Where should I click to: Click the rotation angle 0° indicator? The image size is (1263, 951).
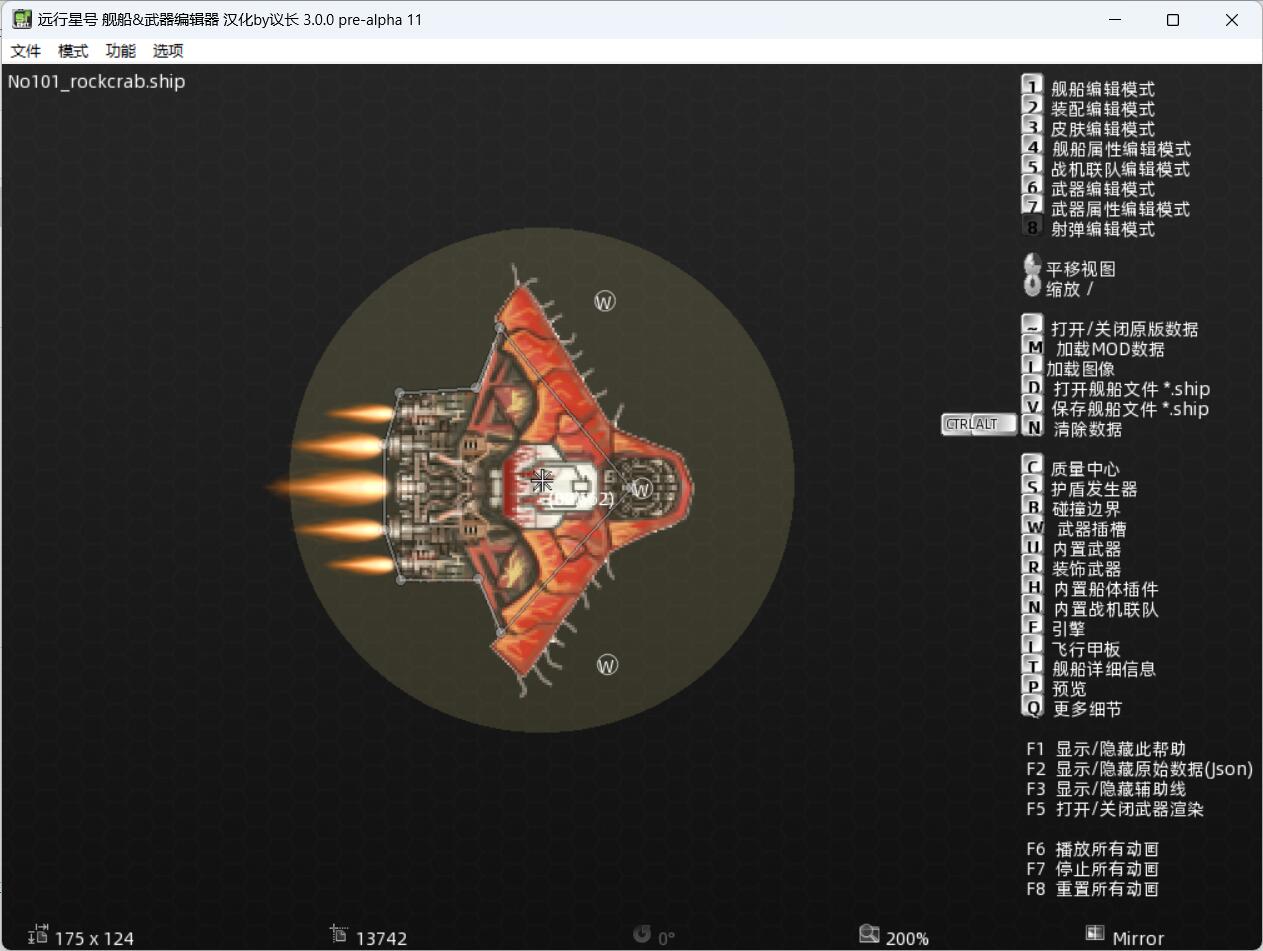(x=656, y=937)
